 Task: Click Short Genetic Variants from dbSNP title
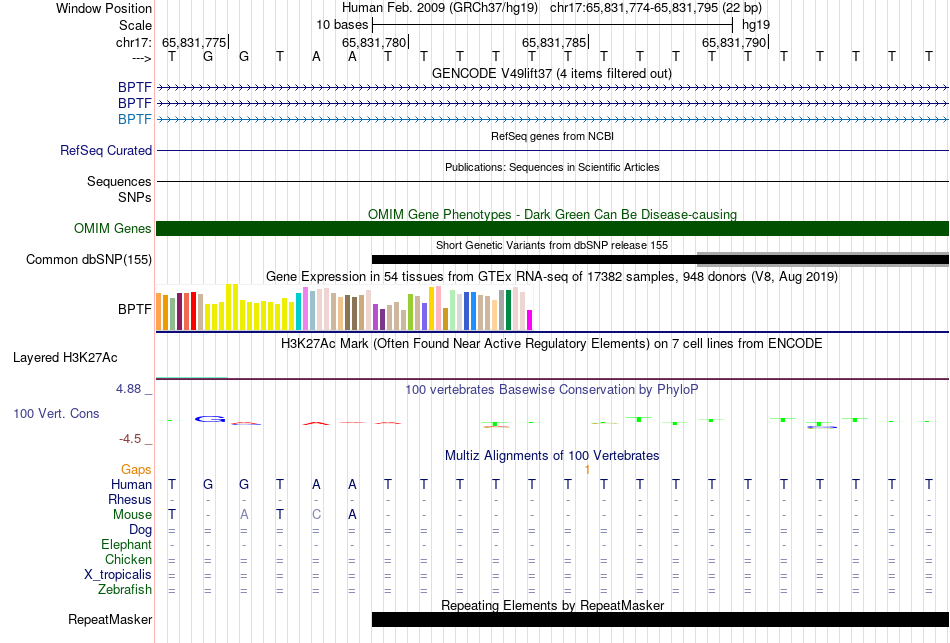552,245
